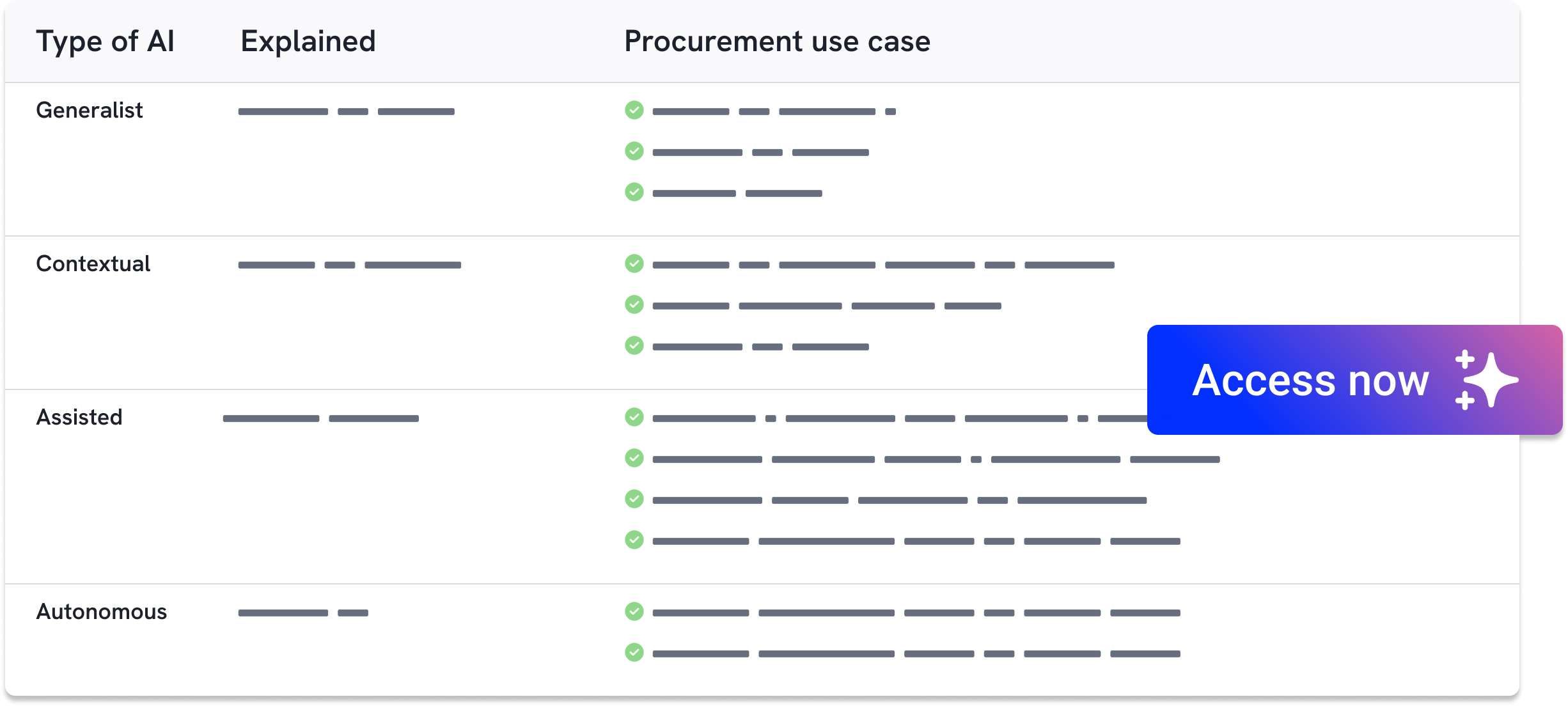The height and width of the screenshot is (706, 1568).
Task: Click the green checkmark beside Generalist's first use case
Action: tap(634, 111)
